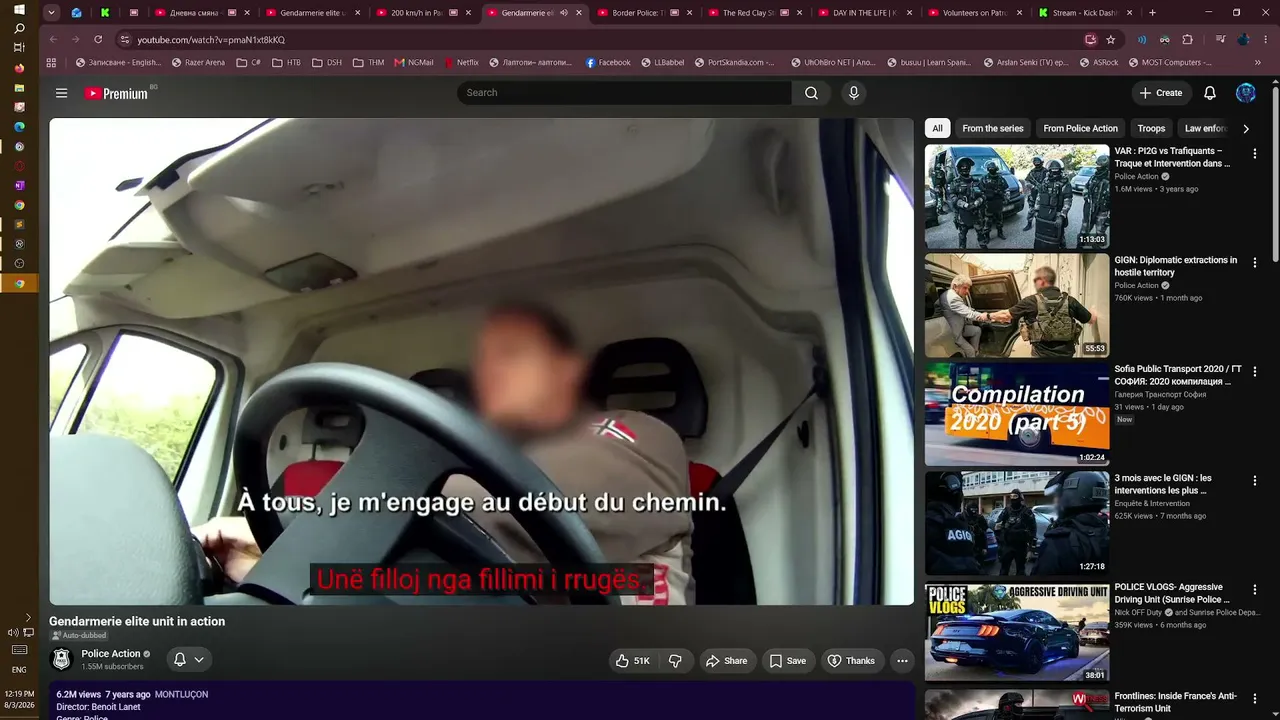
Task: Open Netflix bookmark
Action: [x=461, y=62]
